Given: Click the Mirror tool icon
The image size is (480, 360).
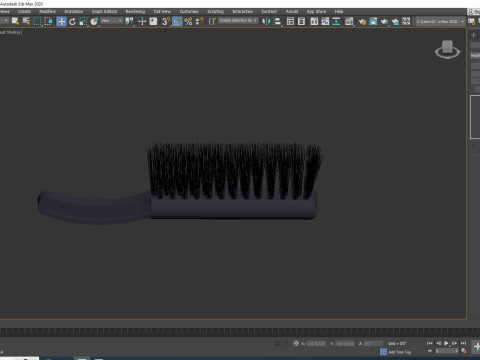Looking at the screenshot, I should point(266,21).
